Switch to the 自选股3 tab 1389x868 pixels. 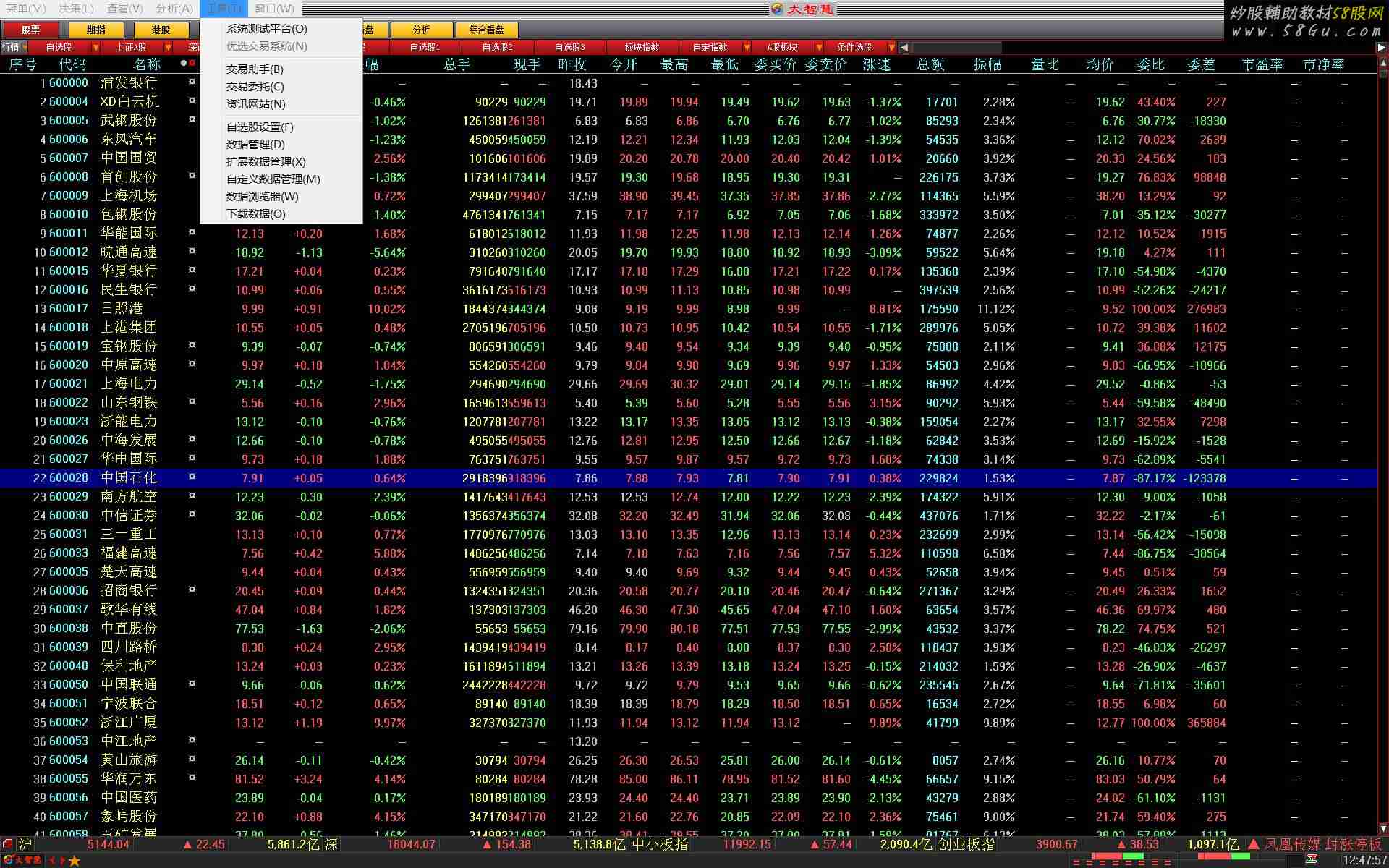point(569,48)
